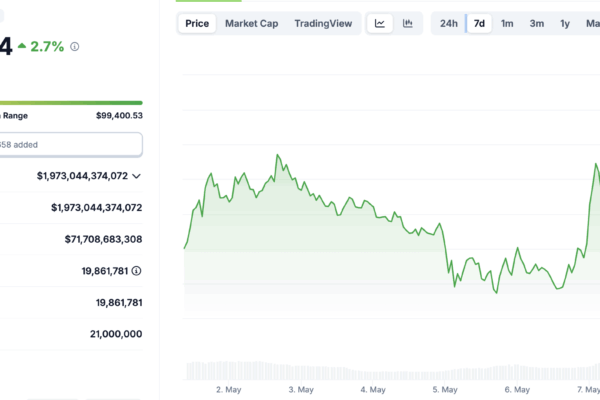Image resolution: width=600 pixels, height=400 pixels.
Task: Open the info icon beside 2.7%
Action: (75, 47)
